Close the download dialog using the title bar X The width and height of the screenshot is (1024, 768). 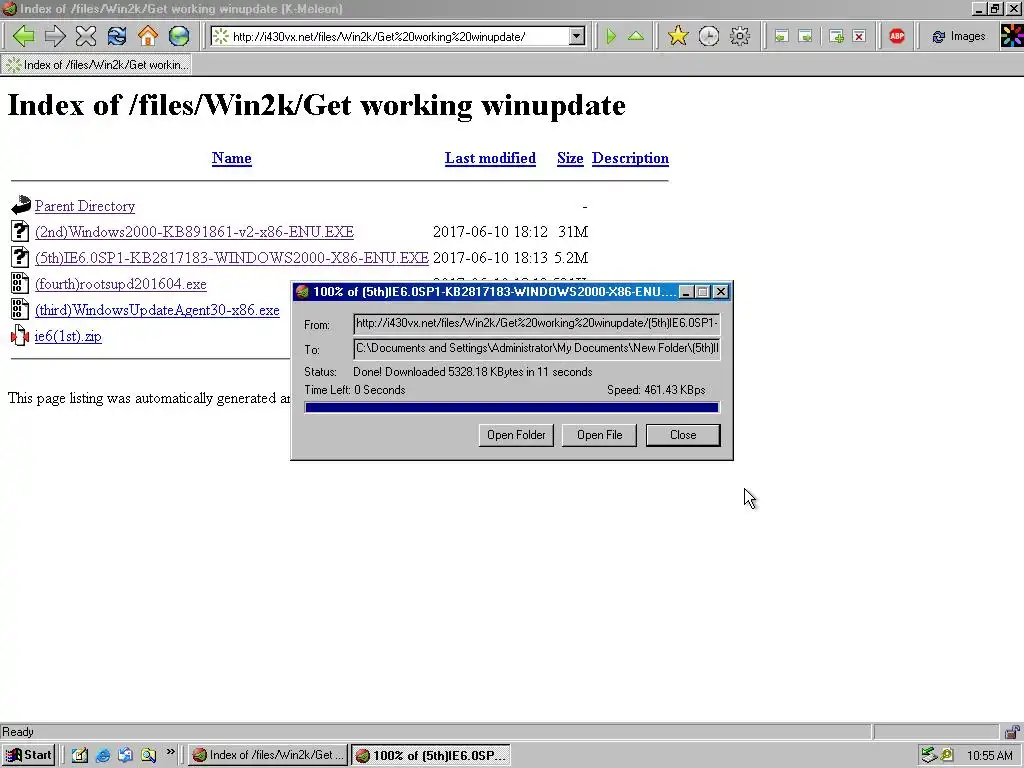point(721,292)
